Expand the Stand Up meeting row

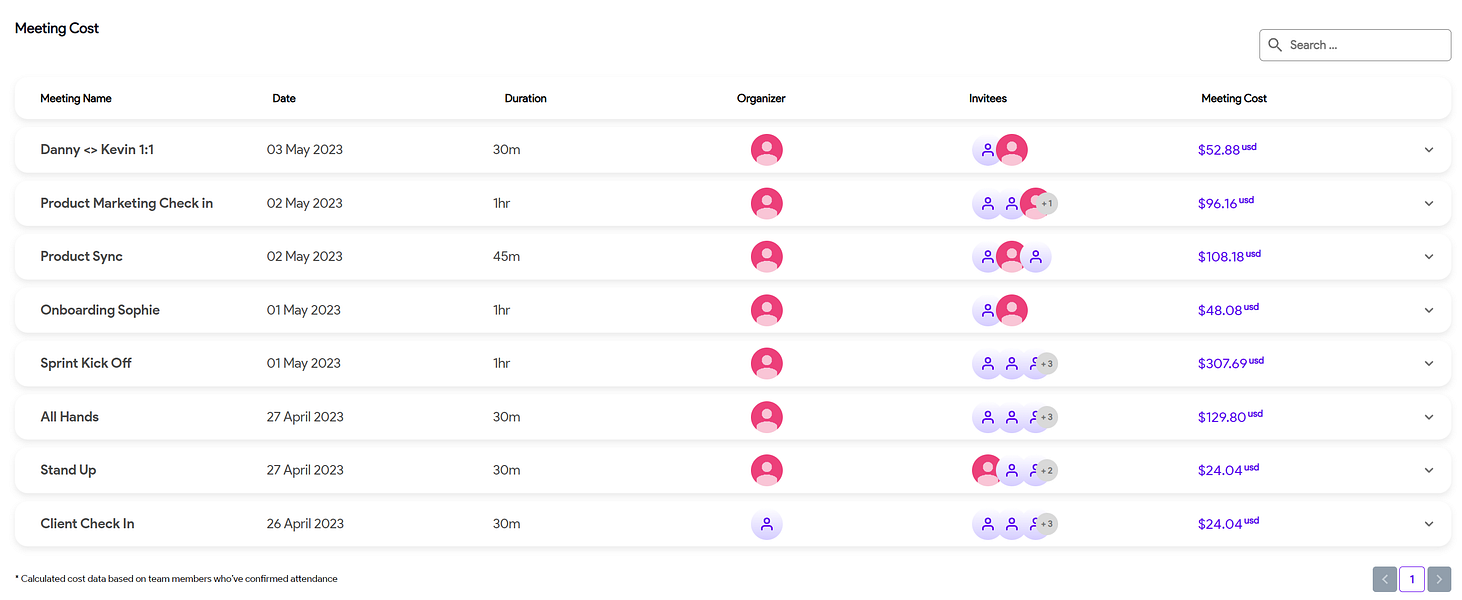[x=1429, y=471]
